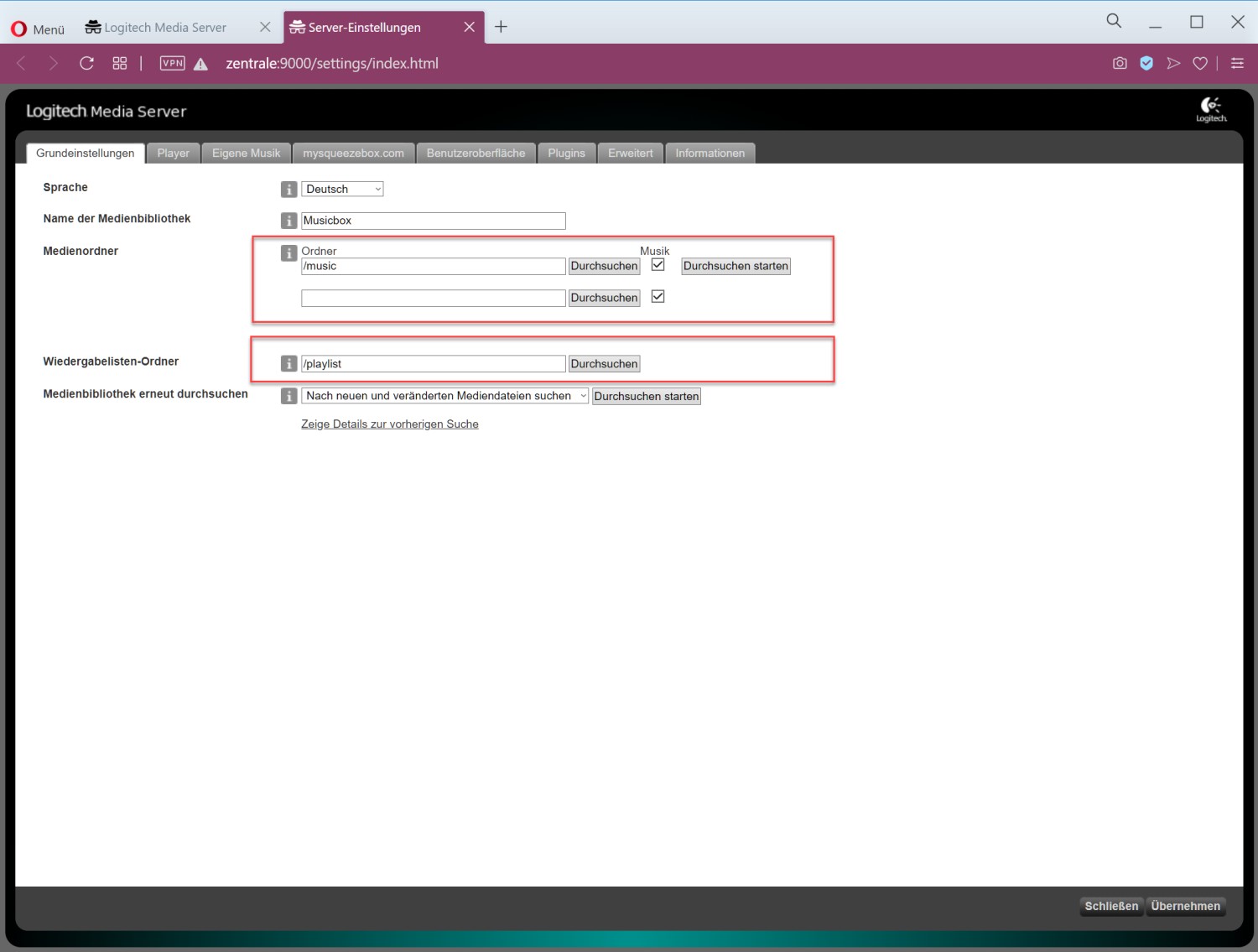
Task: Open the Speed Dial grid icon
Action: [x=120, y=63]
